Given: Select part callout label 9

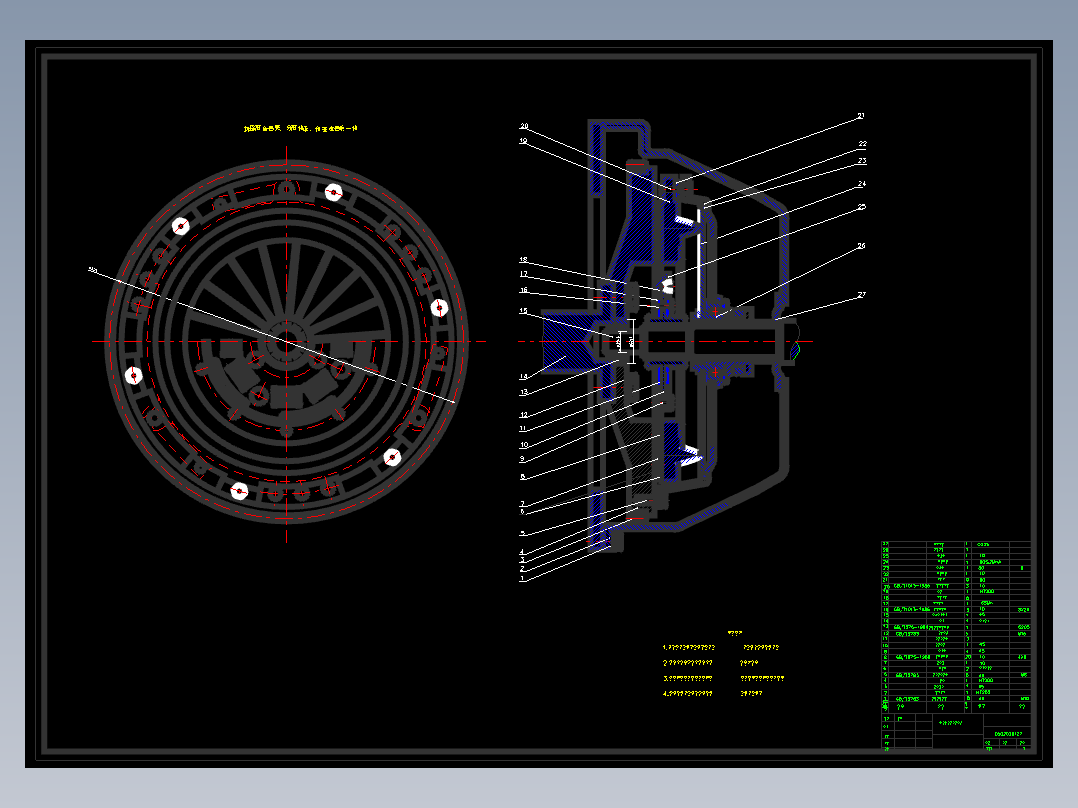Looking at the screenshot, I should point(522,459).
